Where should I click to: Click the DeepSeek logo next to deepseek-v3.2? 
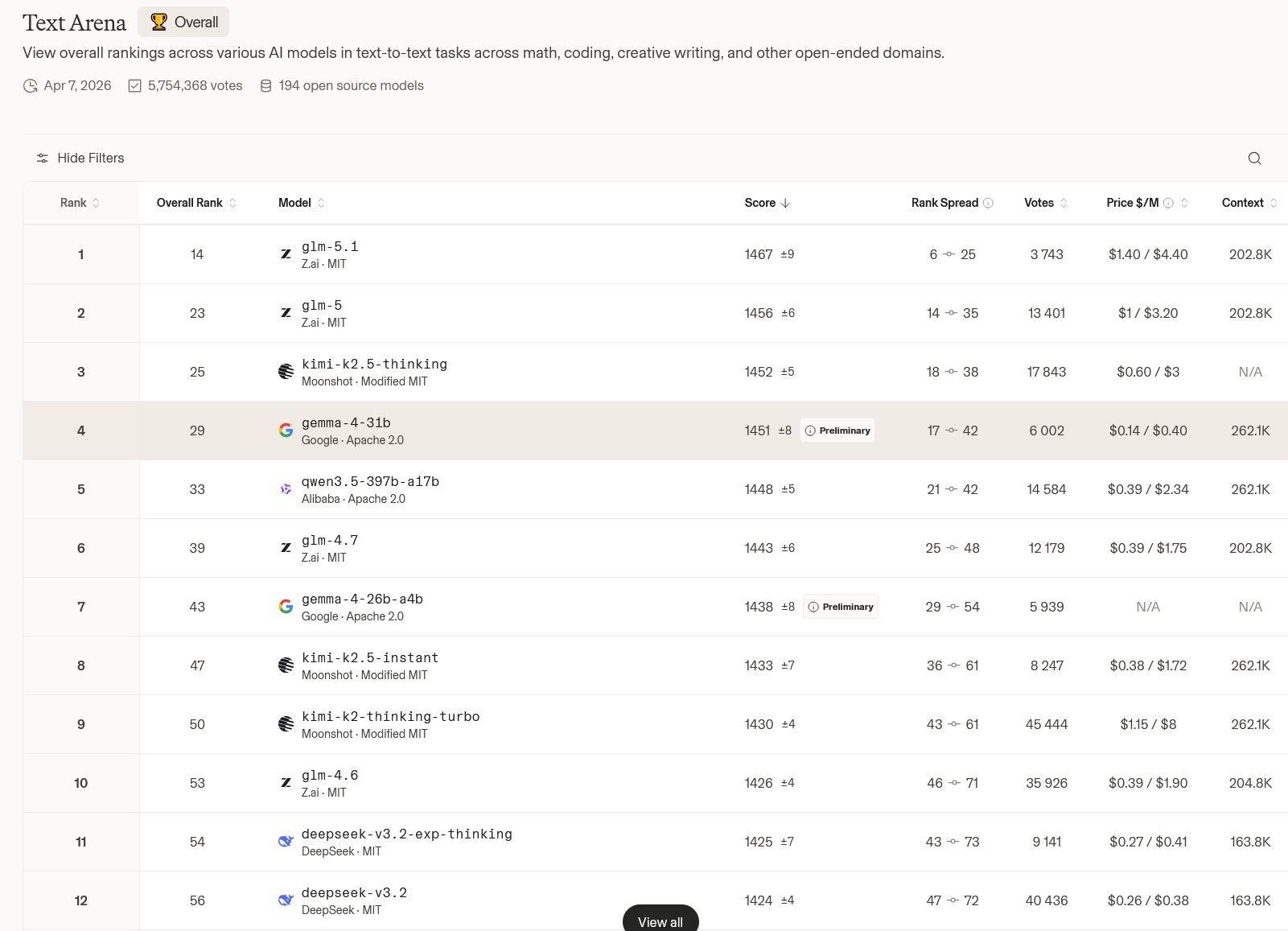pyautogui.click(x=286, y=900)
